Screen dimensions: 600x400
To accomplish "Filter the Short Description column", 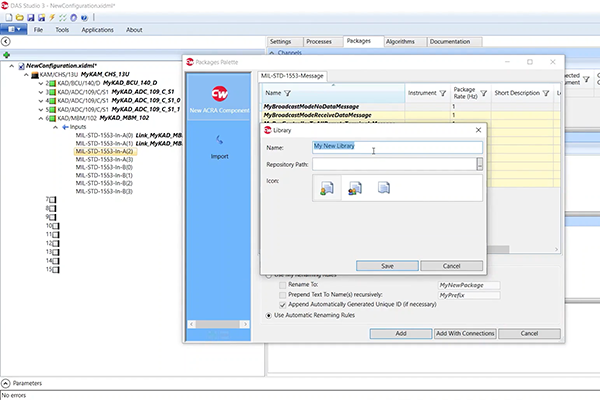I will [546, 93].
